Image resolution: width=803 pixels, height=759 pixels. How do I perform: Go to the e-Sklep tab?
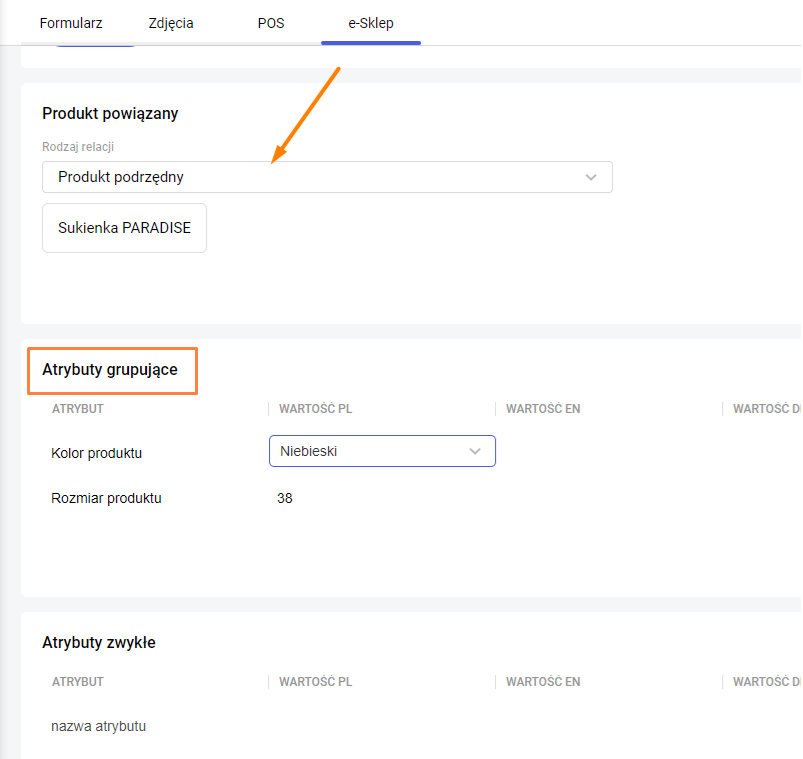tap(370, 23)
